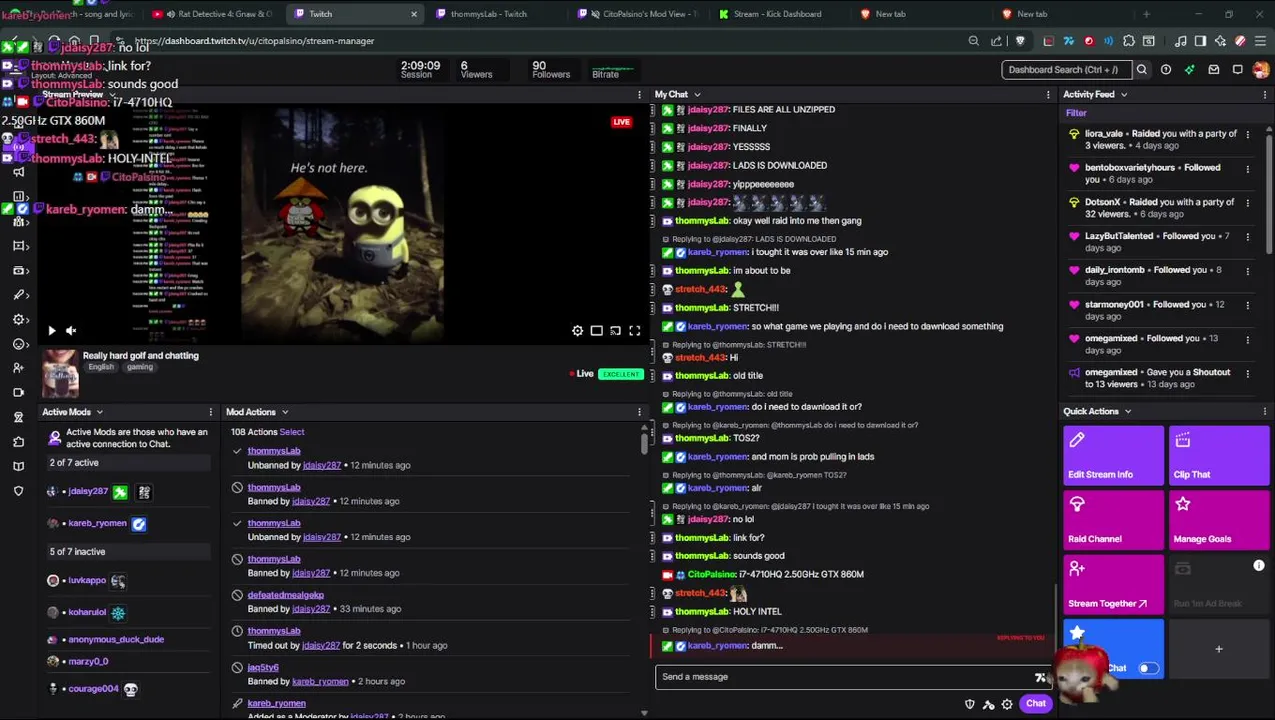Viewport: 1275px width, 720px height.
Task: Click the browser address bar URL
Action: pyautogui.click(x=254, y=41)
